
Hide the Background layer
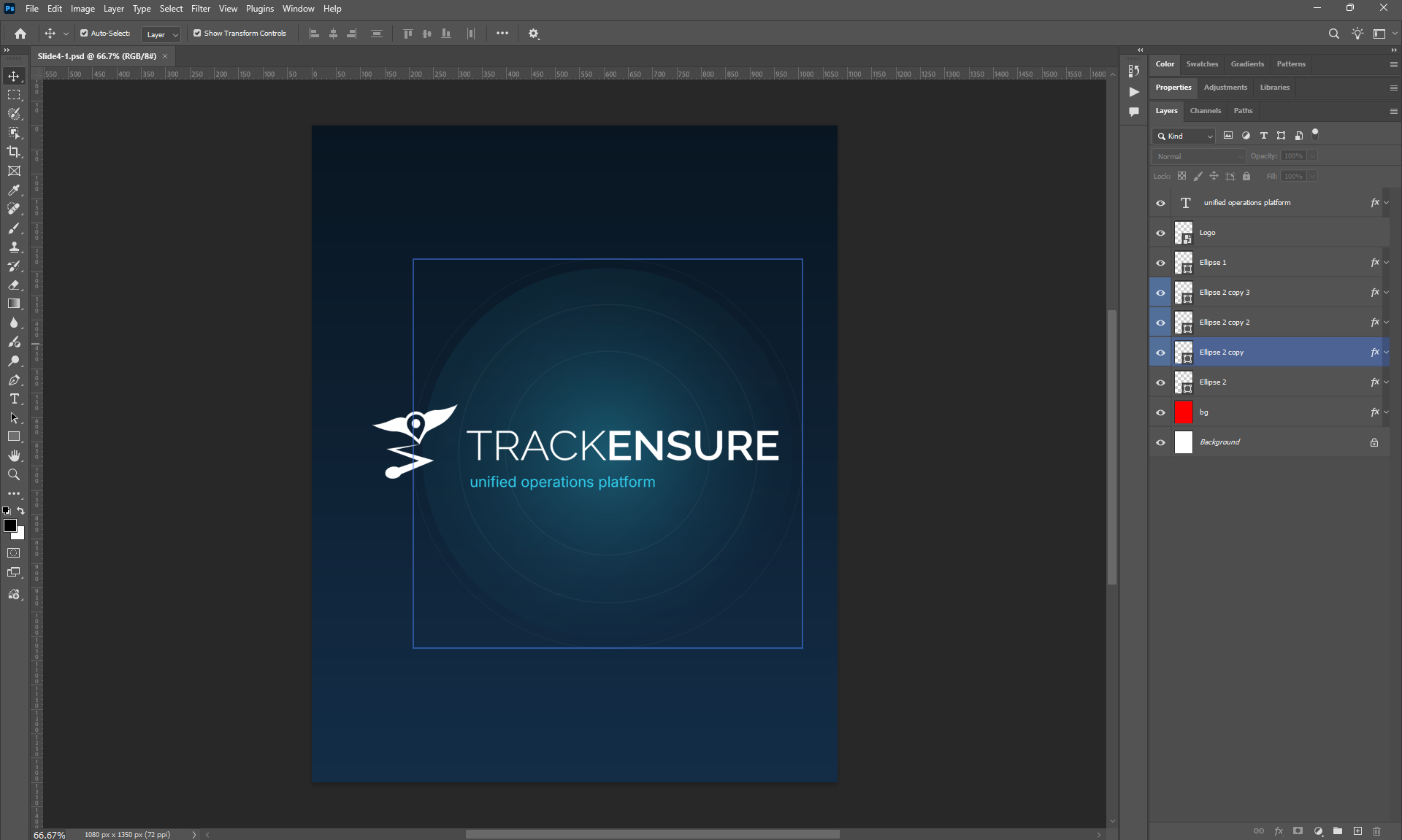click(1160, 442)
